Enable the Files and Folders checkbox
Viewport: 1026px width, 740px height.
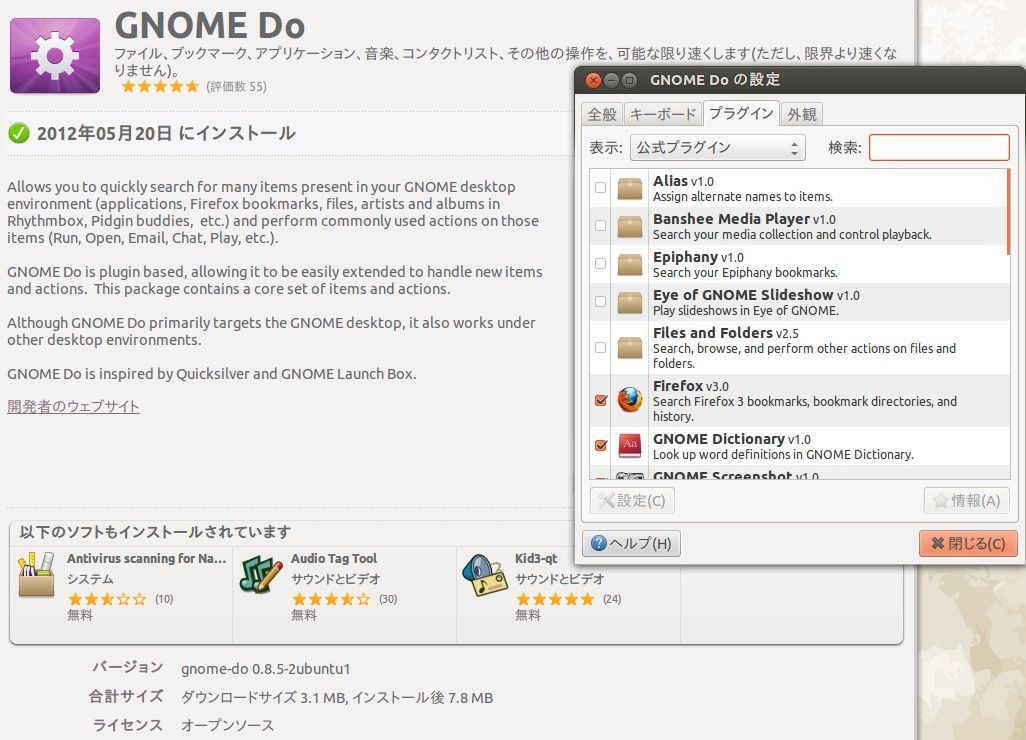click(x=600, y=347)
